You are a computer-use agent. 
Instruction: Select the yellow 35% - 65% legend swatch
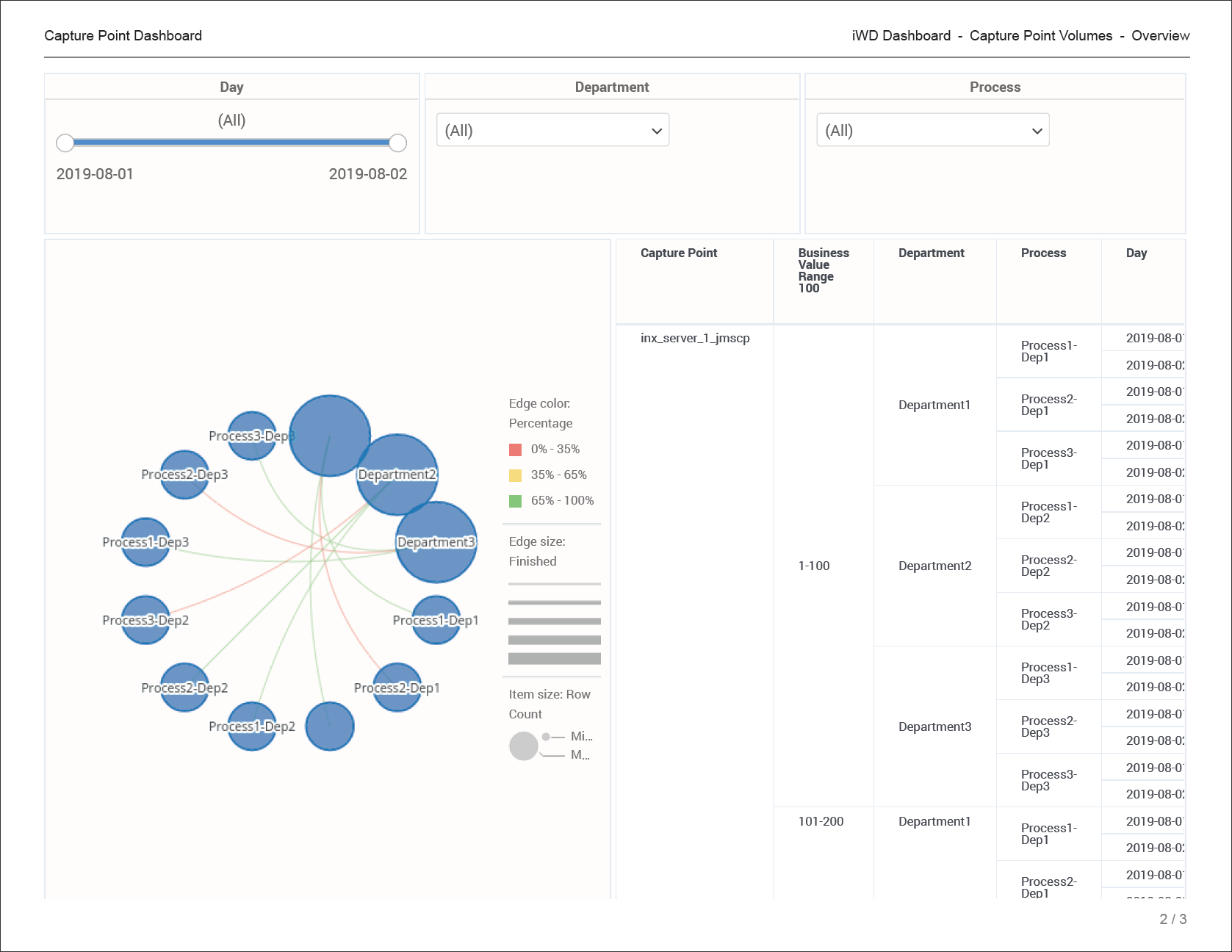516,475
